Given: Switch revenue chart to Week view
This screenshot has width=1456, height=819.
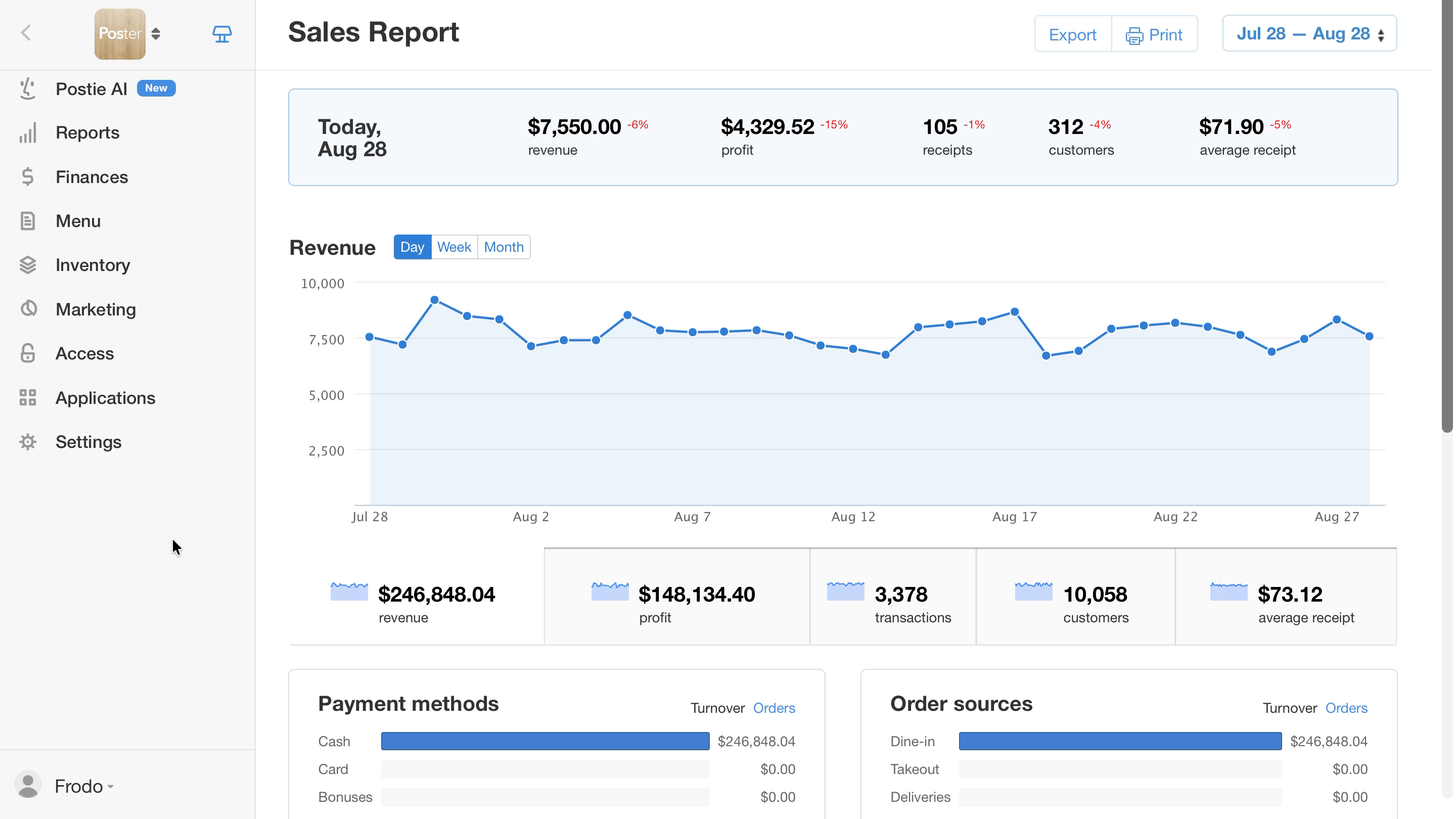Looking at the screenshot, I should [454, 247].
